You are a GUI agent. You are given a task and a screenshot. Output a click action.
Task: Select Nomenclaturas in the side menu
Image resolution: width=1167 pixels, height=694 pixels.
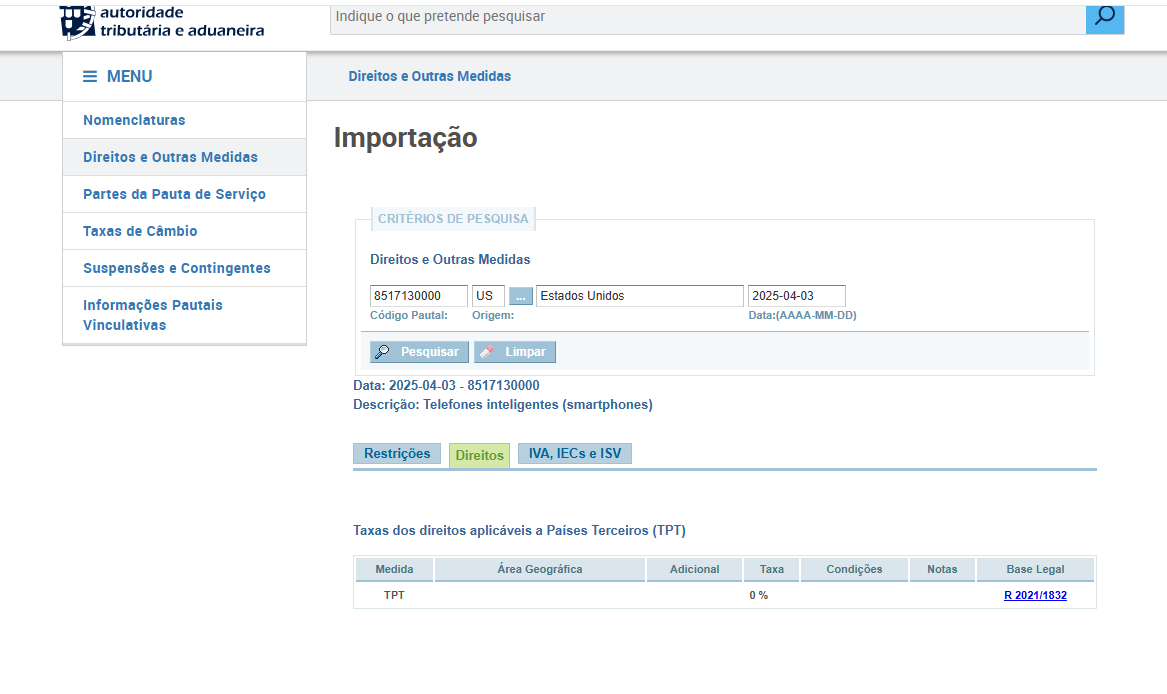pos(134,120)
